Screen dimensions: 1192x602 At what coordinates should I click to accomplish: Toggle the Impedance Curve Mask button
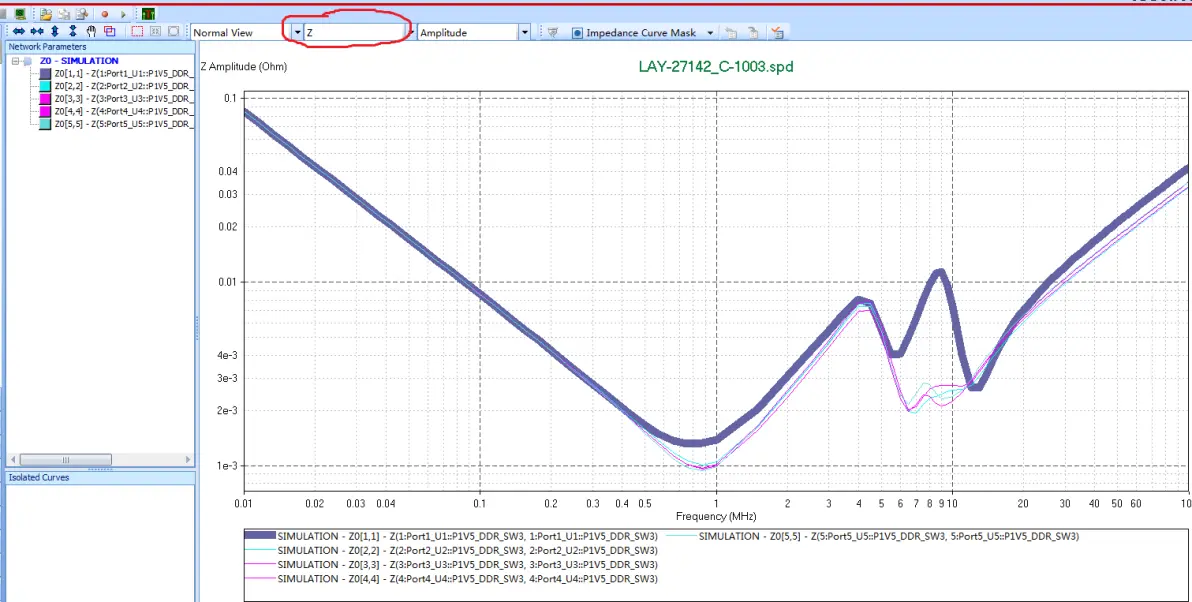[x=633, y=33]
